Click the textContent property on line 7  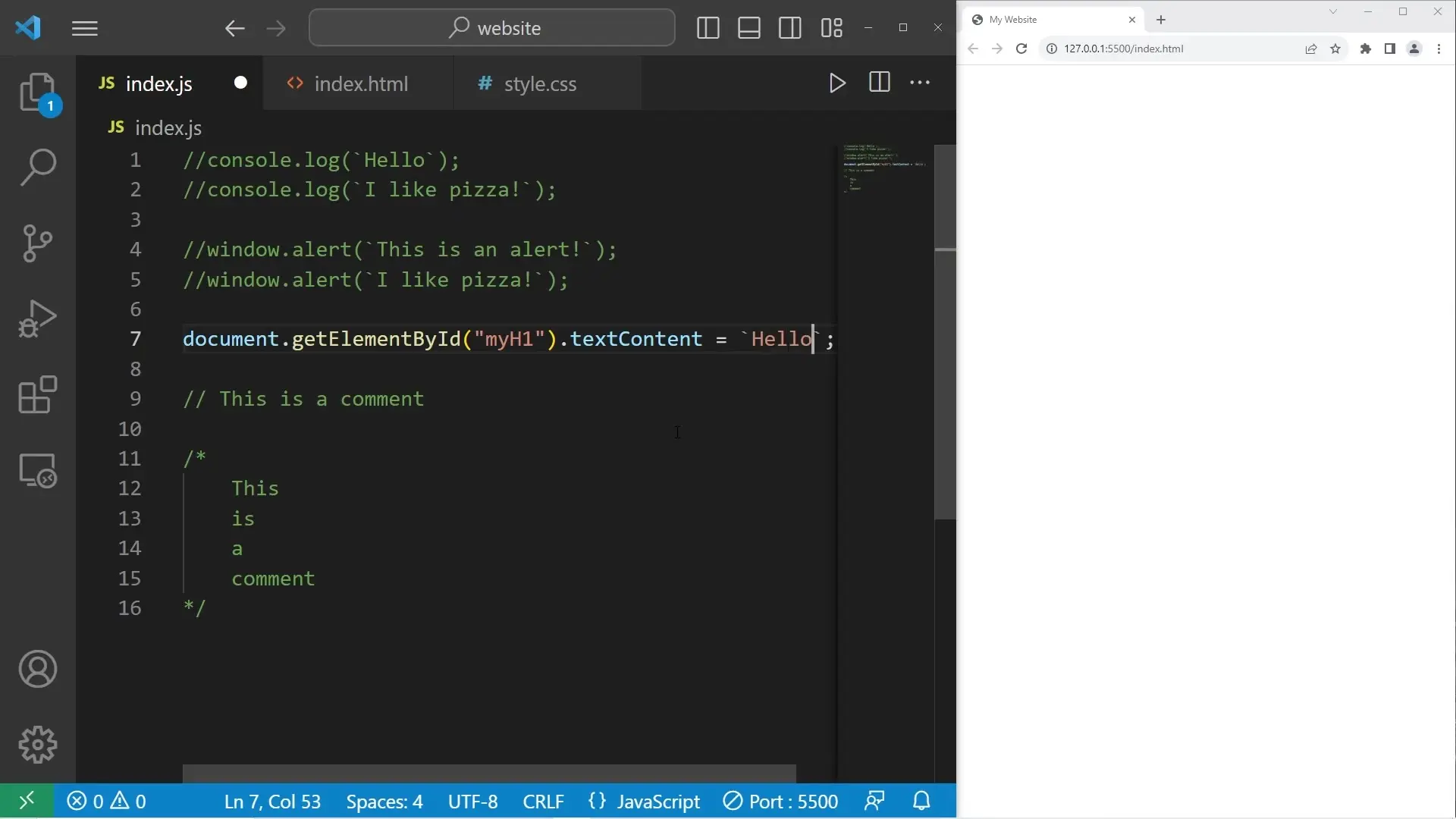(635, 339)
